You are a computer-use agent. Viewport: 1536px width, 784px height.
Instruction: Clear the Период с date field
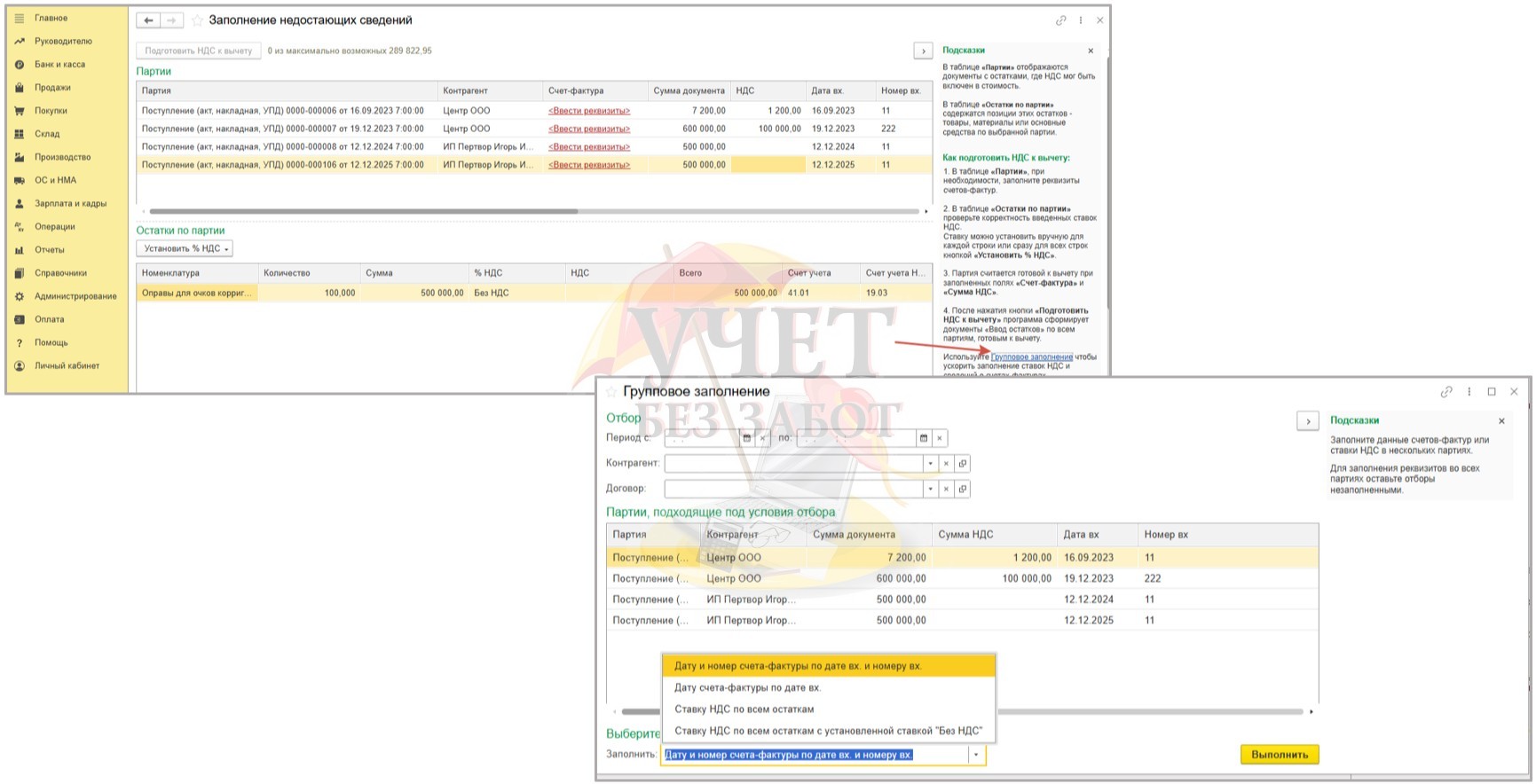coord(762,438)
